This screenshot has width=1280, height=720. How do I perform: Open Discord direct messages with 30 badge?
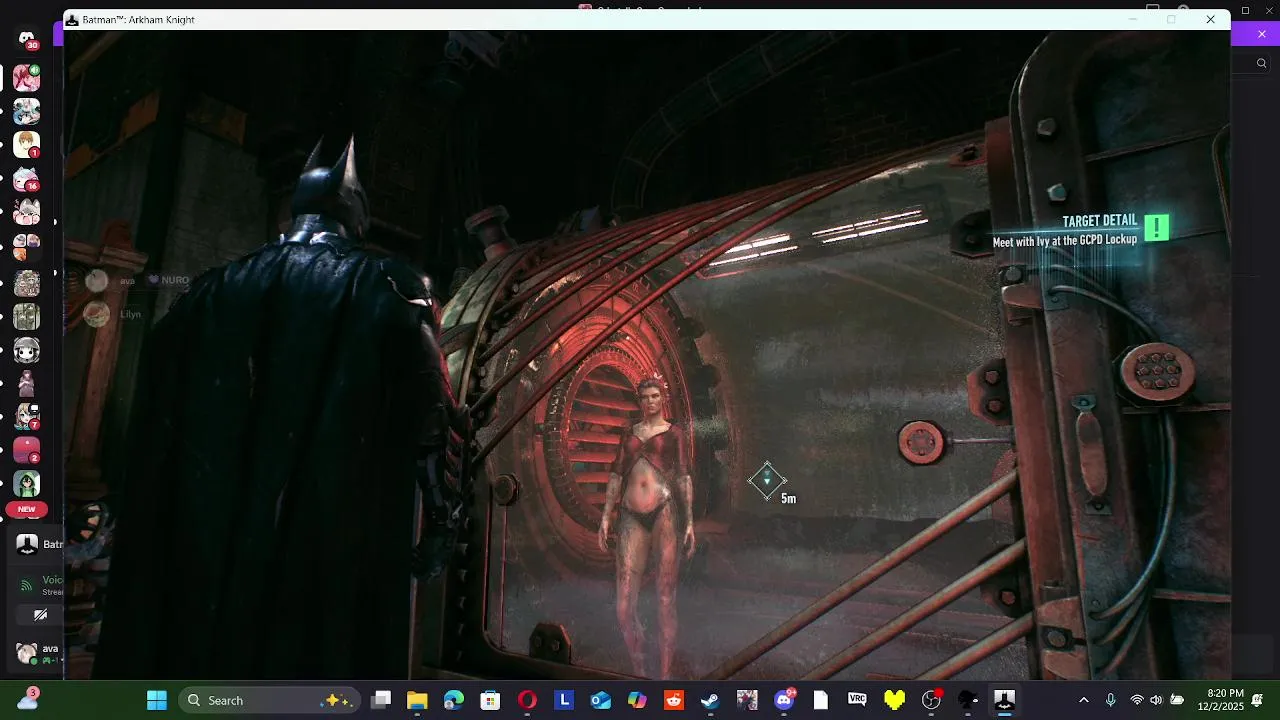point(27,39)
